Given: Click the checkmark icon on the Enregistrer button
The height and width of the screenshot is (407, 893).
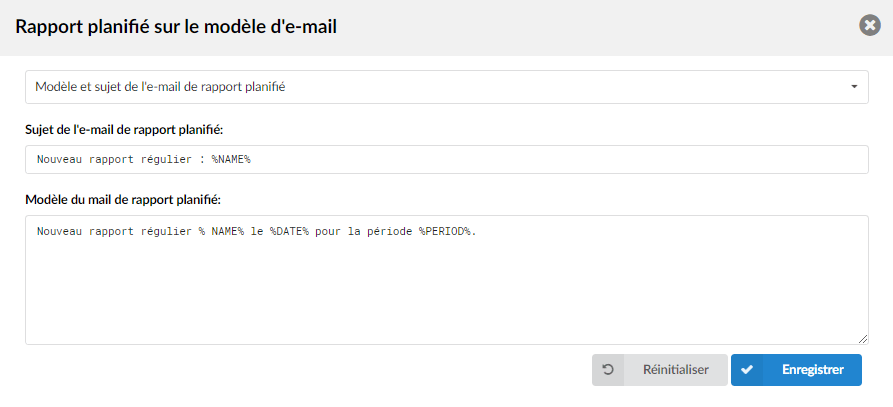Looking at the screenshot, I should pyautogui.click(x=747, y=370).
